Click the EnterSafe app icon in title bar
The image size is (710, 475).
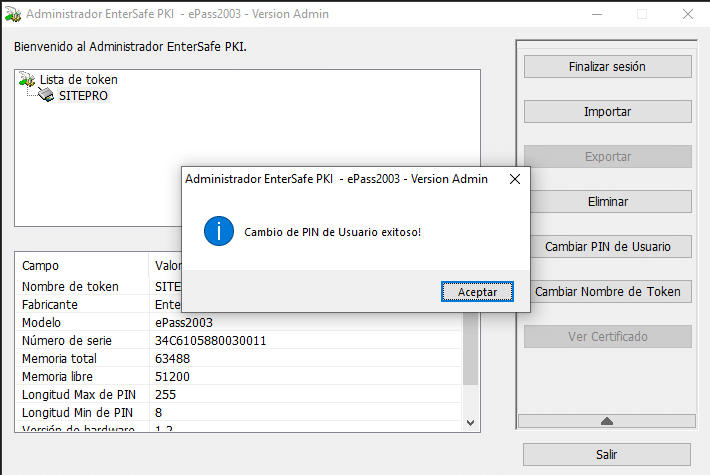13,14
